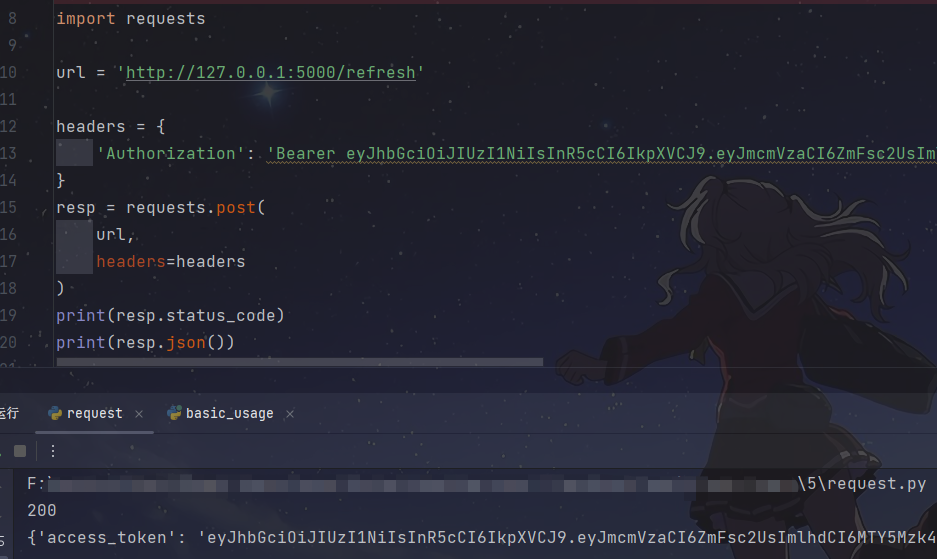
Task: Switch to the basic_usage run tab
Action: 229,414
